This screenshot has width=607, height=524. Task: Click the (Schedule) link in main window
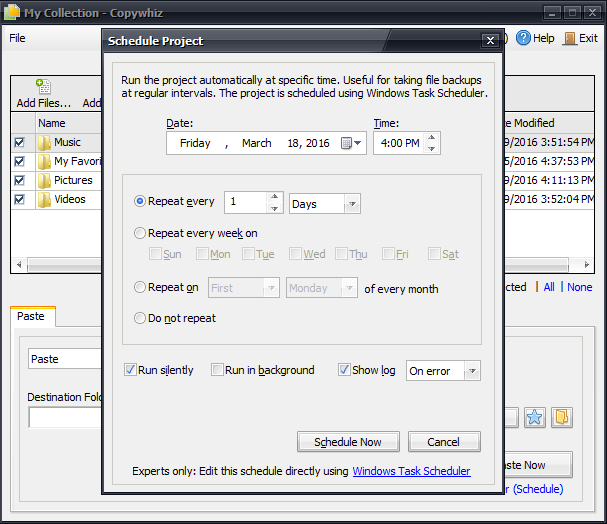(x=538, y=489)
